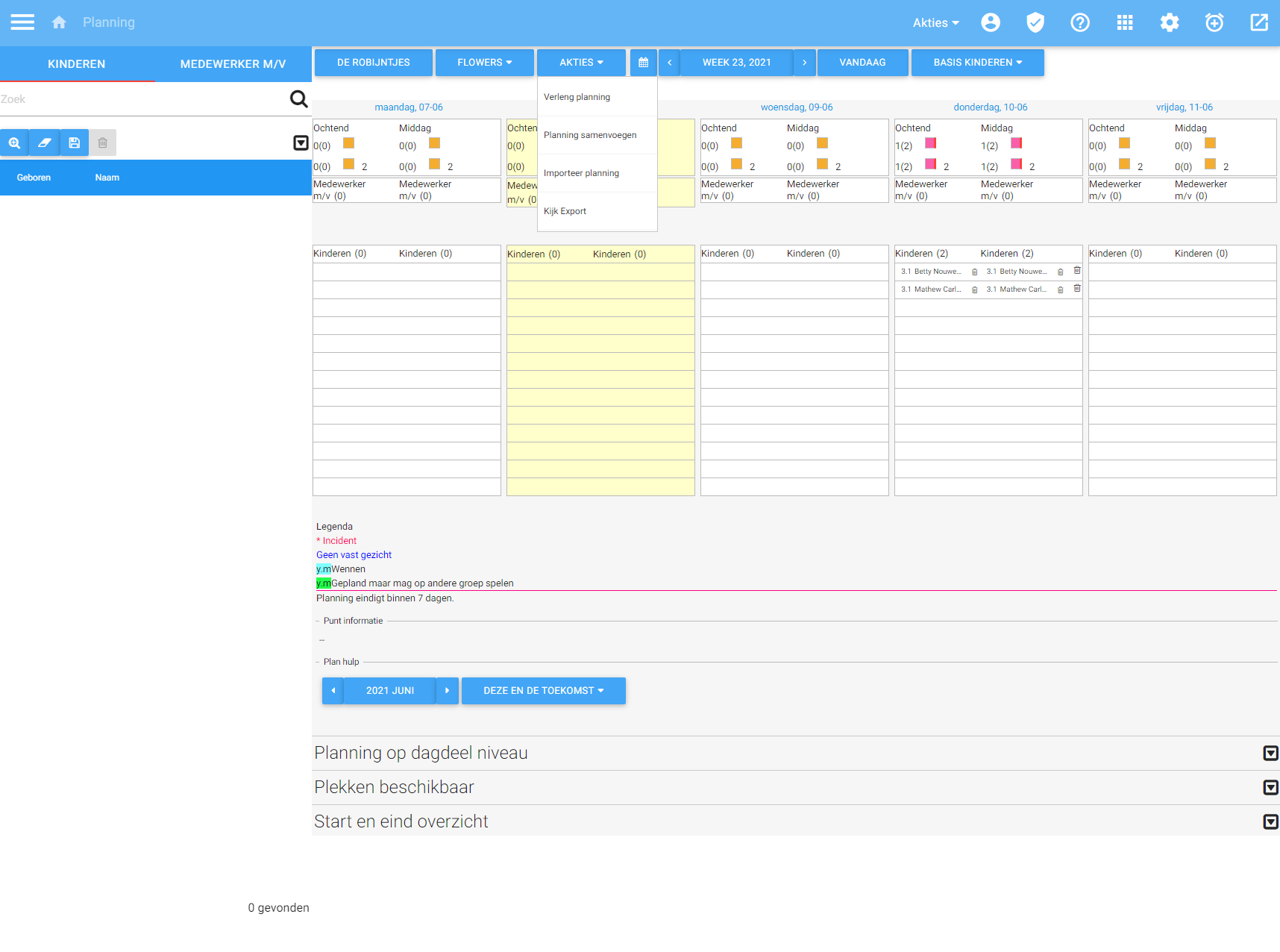This screenshot has height=952, width=1280.
Task: Click the De Robijntjes button
Action: coord(373,63)
